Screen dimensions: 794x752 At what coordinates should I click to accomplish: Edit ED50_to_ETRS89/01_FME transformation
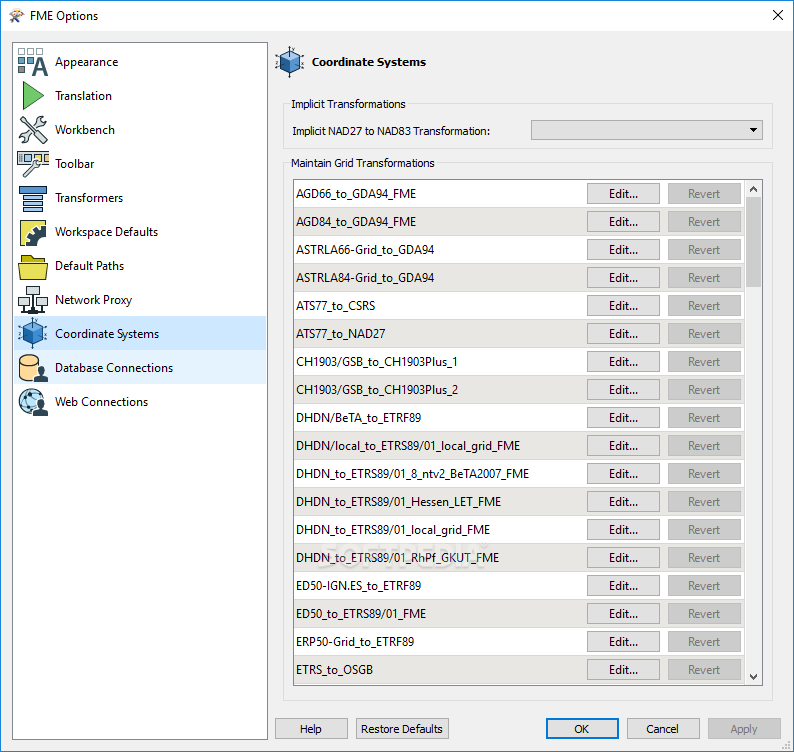tap(623, 614)
